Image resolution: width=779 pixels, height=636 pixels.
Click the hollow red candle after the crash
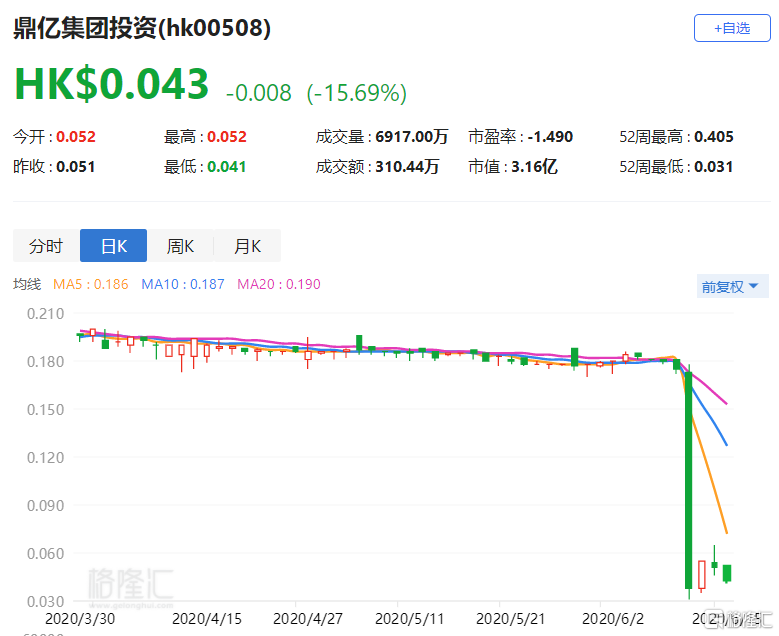coord(701,575)
